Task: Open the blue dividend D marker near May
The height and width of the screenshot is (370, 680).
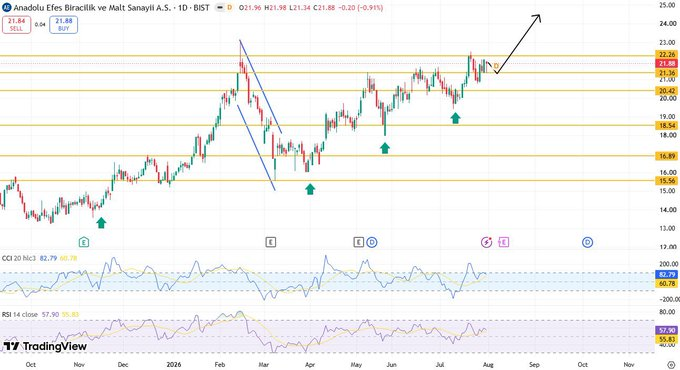Action: pos(372,242)
